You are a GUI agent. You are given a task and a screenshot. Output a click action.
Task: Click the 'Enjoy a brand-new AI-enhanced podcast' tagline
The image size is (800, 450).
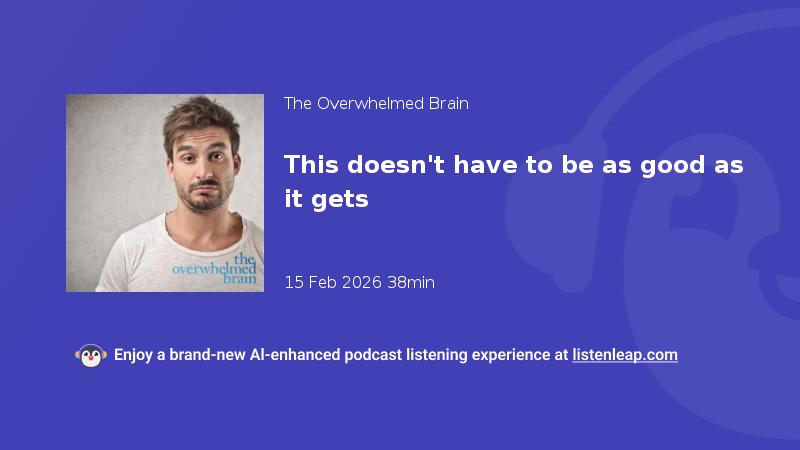[x=395, y=355]
